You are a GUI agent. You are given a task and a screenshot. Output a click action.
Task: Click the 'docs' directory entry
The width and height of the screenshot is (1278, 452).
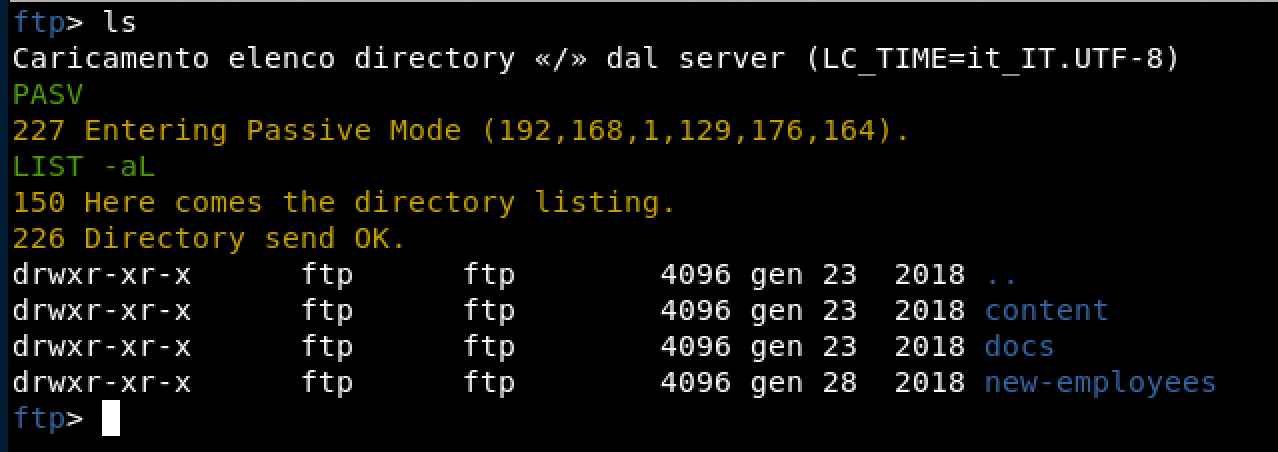tap(1020, 346)
